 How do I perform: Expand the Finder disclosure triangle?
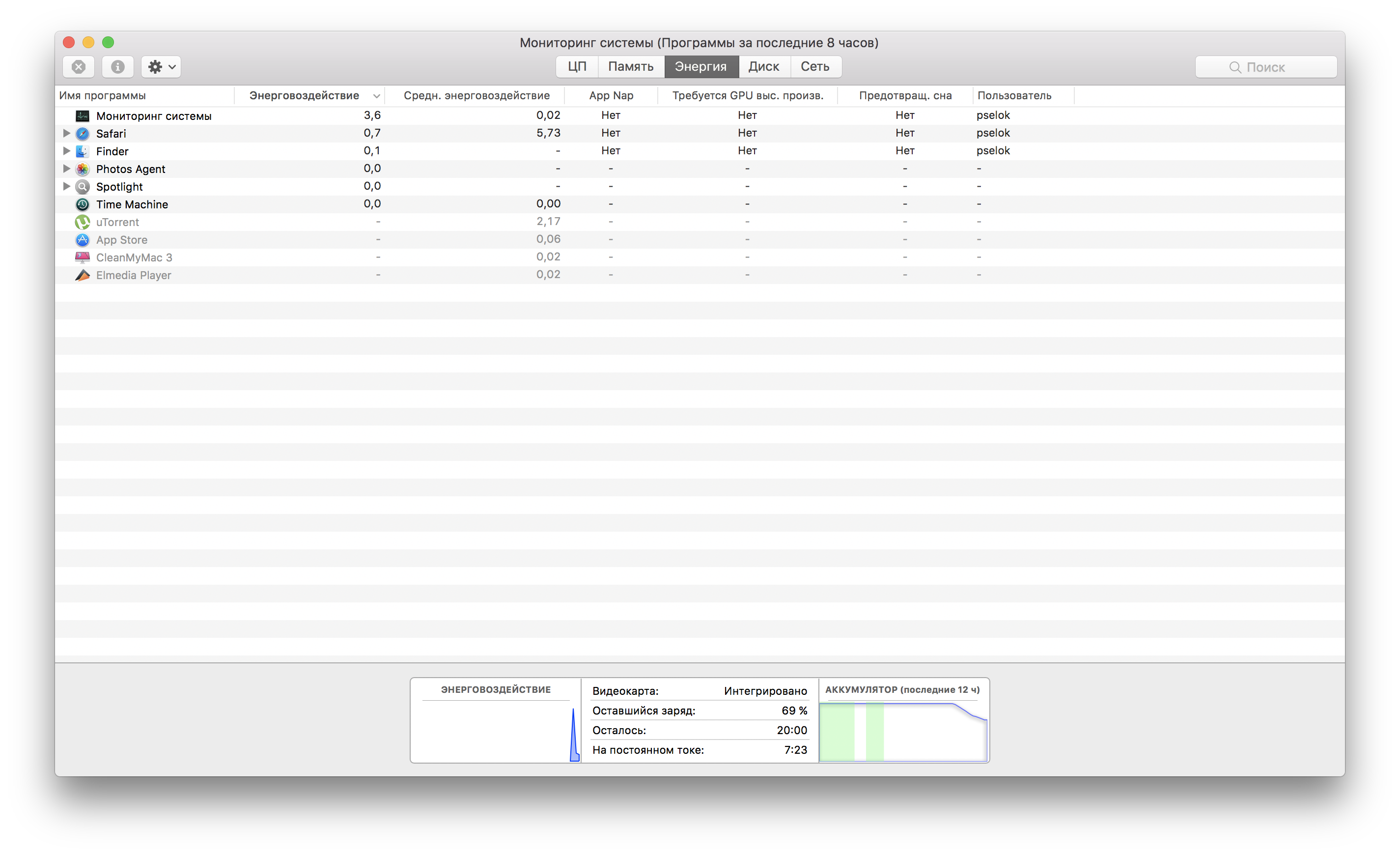(x=66, y=151)
